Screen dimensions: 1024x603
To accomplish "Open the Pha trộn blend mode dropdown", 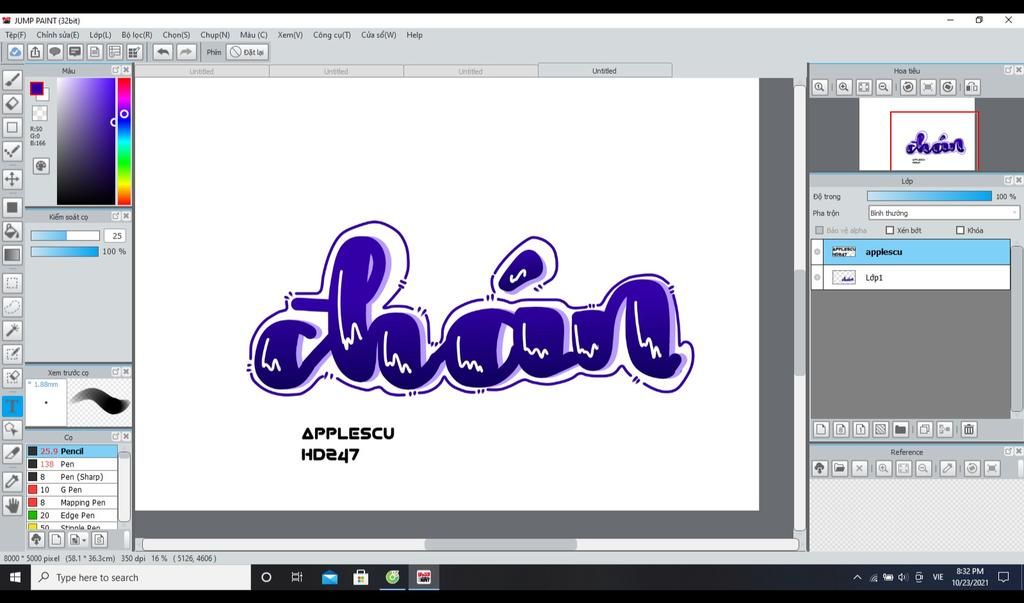I will [943, 213].
